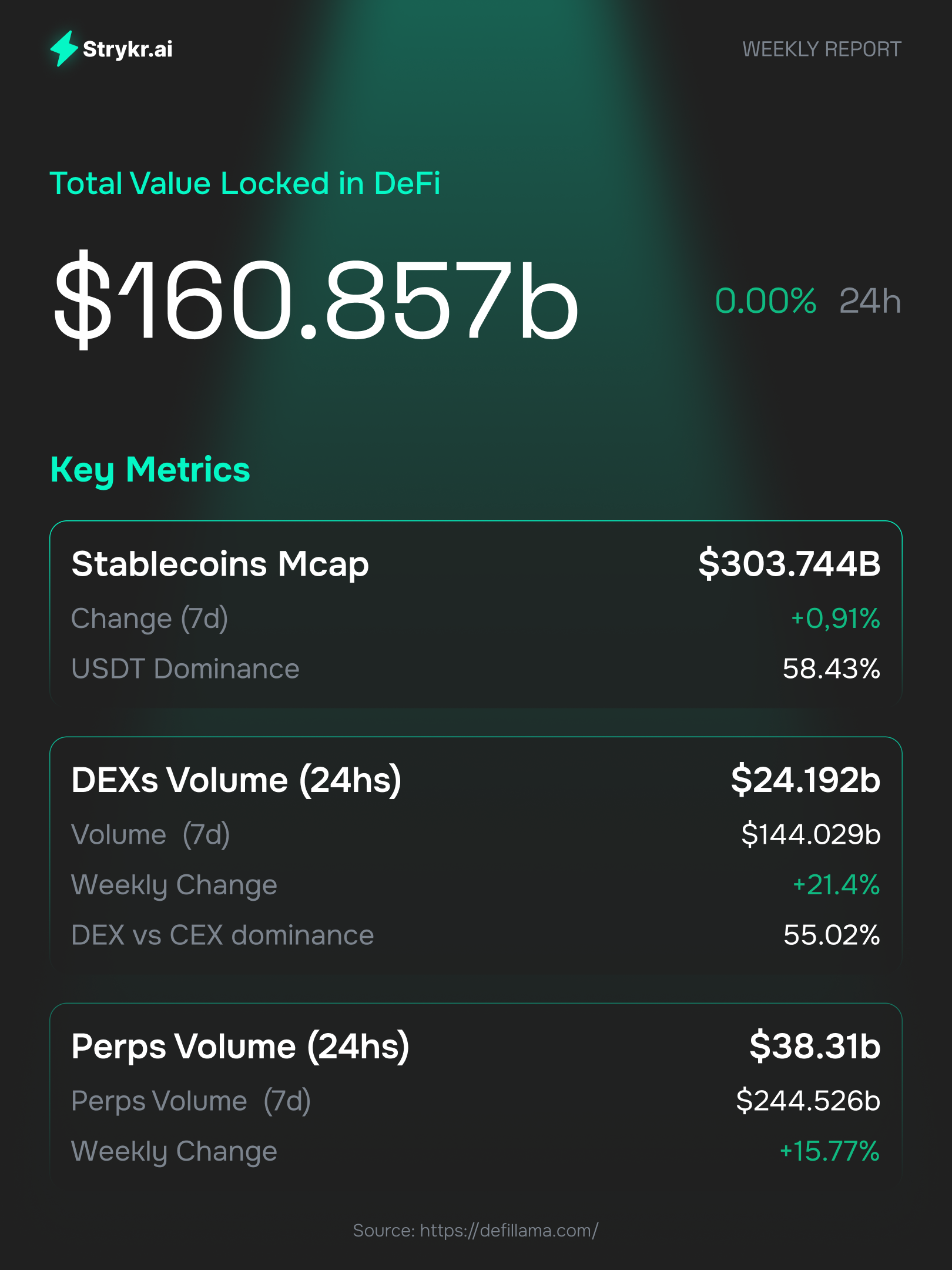Click the $160.857b total value figure
This screenshot has width=952, height=1270.
coord(316,300)
